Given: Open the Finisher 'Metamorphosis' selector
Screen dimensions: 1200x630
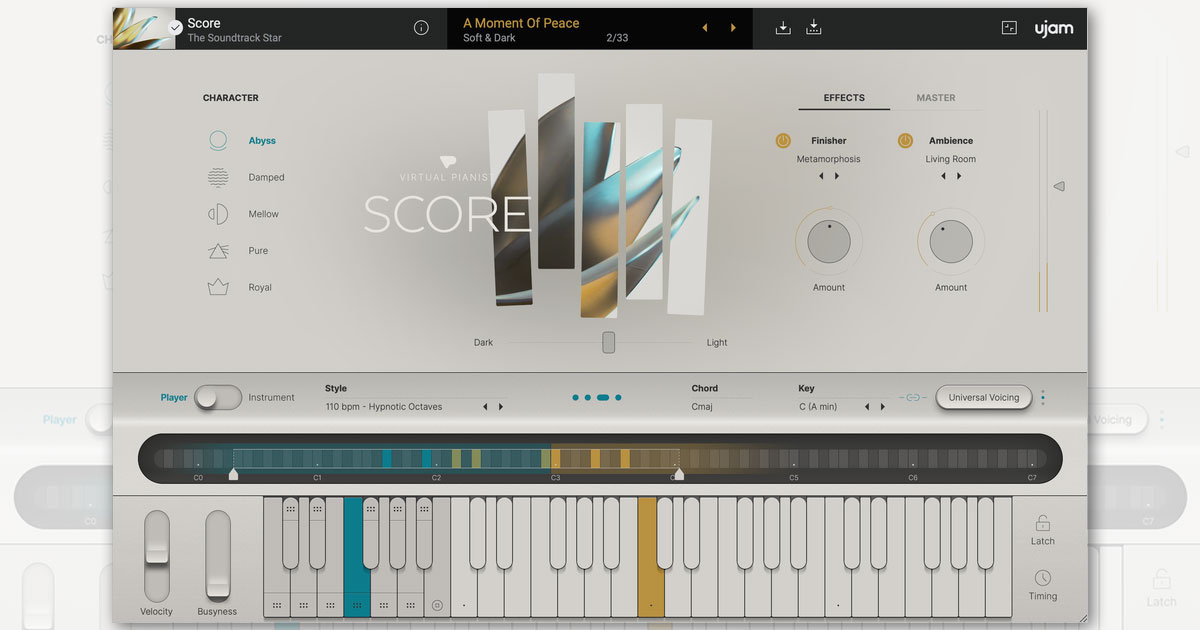Looking at the screenshot, I should click(x=828, y=159).
